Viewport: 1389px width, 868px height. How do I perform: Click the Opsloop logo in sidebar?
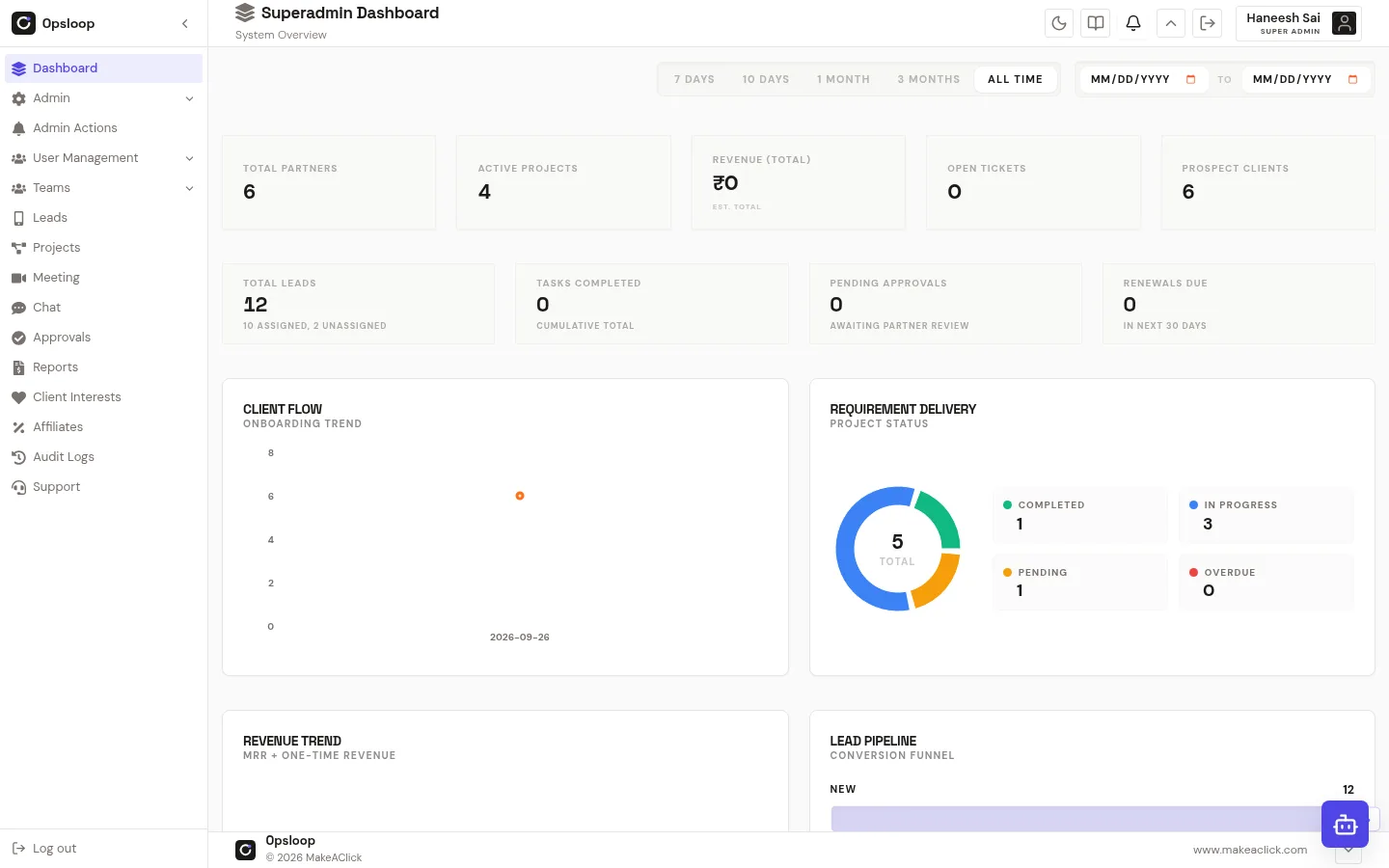click(23, 23)
